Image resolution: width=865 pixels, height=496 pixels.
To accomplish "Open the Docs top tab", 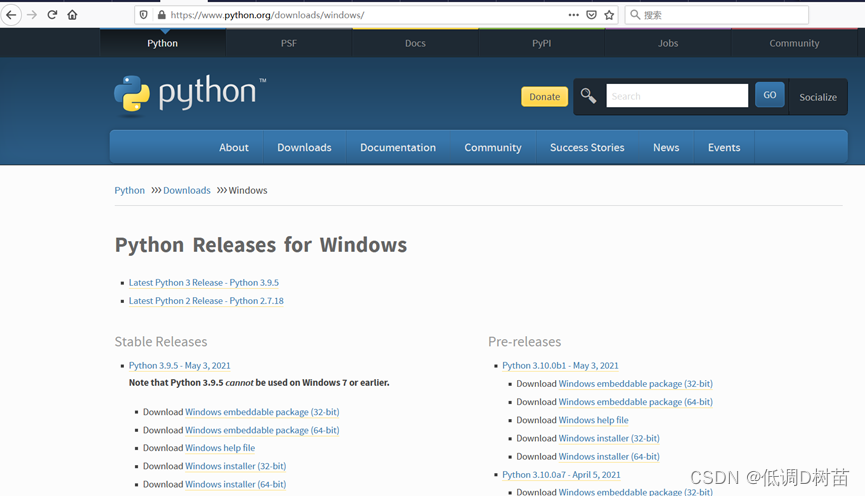I will click(x=415, y=43).
